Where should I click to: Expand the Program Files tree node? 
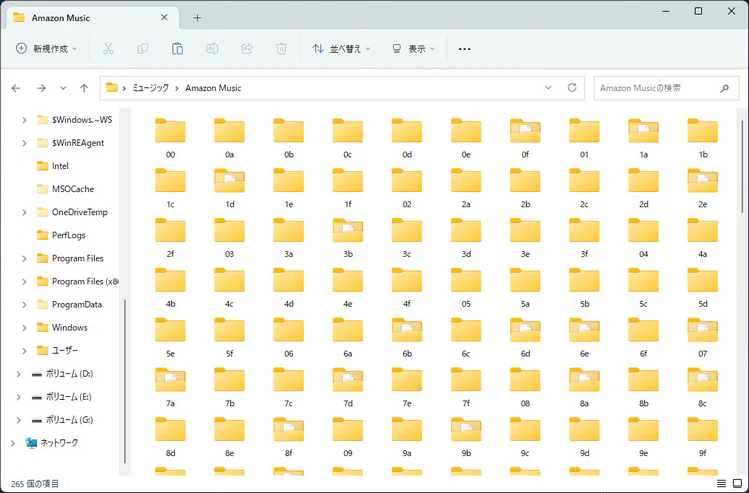pos(24,258)
